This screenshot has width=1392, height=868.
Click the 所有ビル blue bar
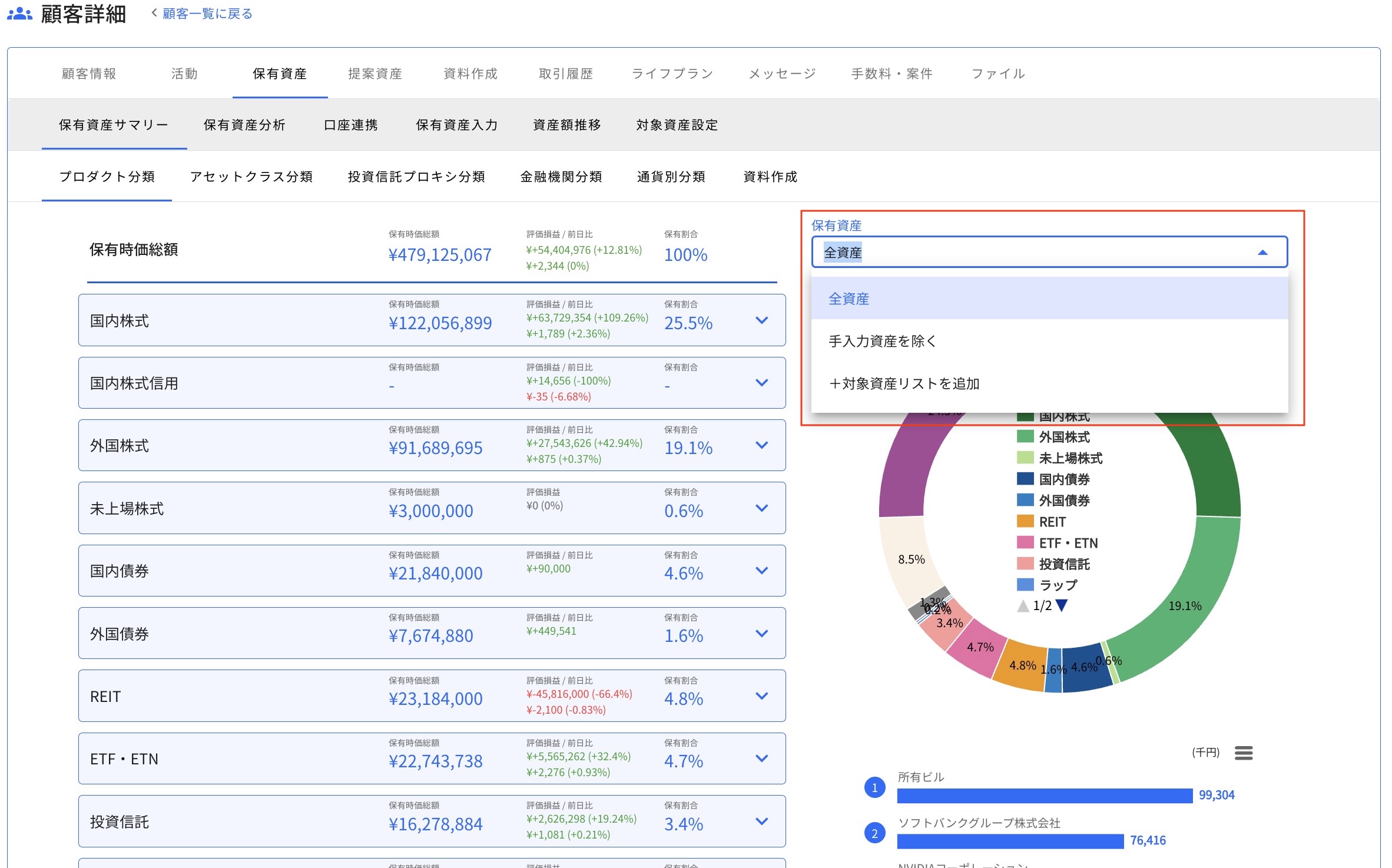click(x=1044, y=796)
